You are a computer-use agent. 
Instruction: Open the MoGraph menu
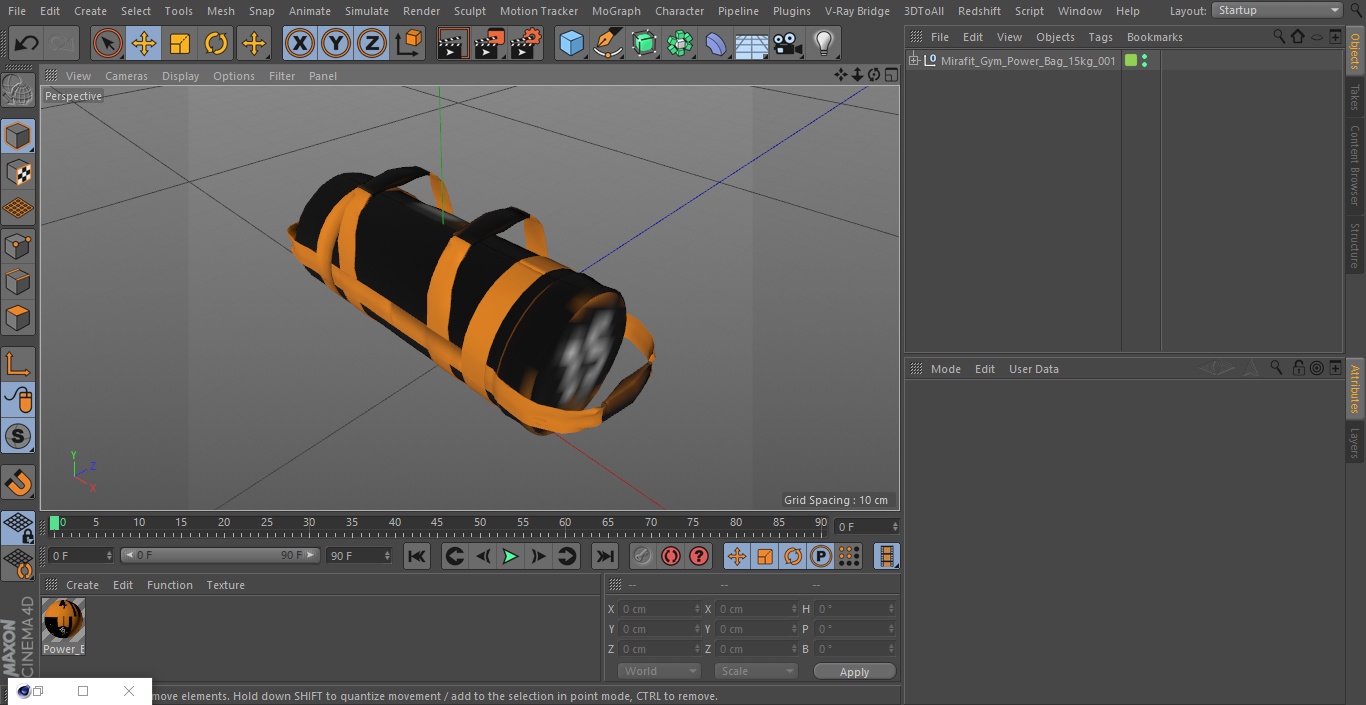616,11
